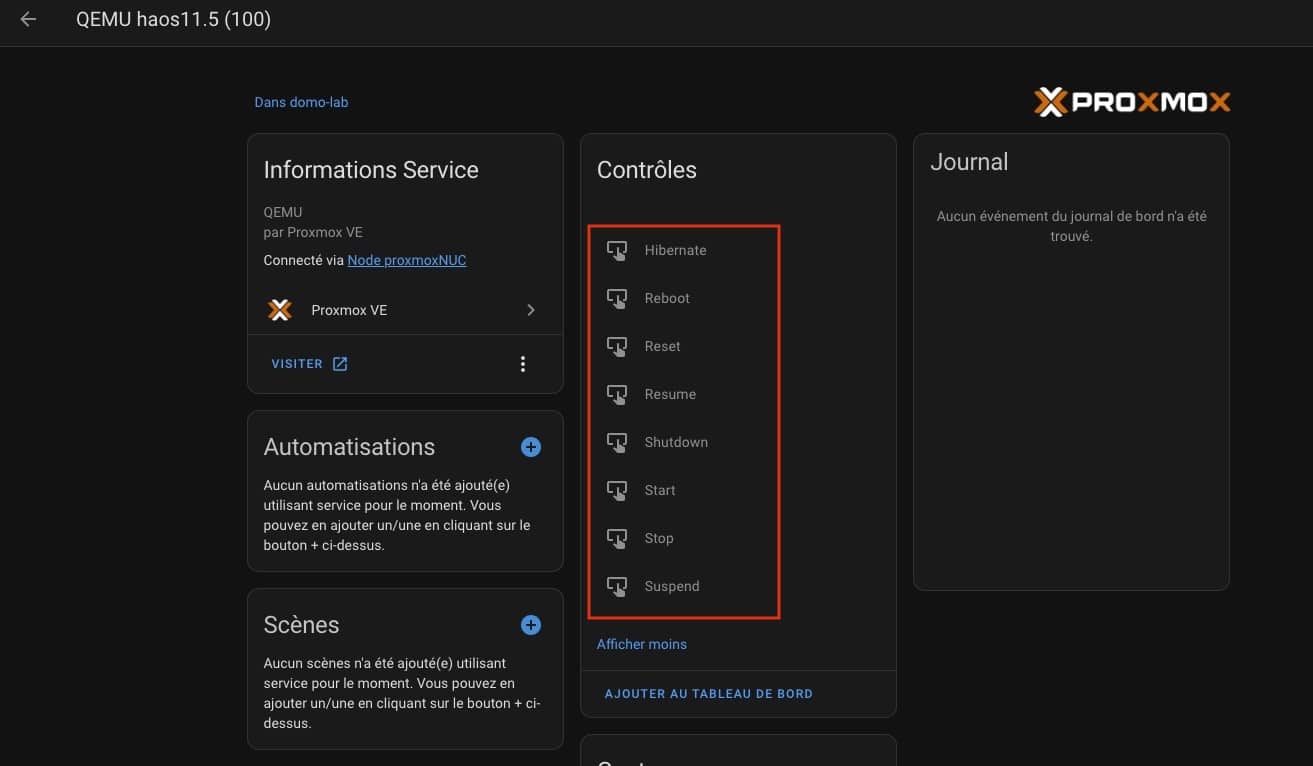The width and height of the screenshot is (1313, 766).
Task: Click the Journal card heading
Action: tap(969, 162)
